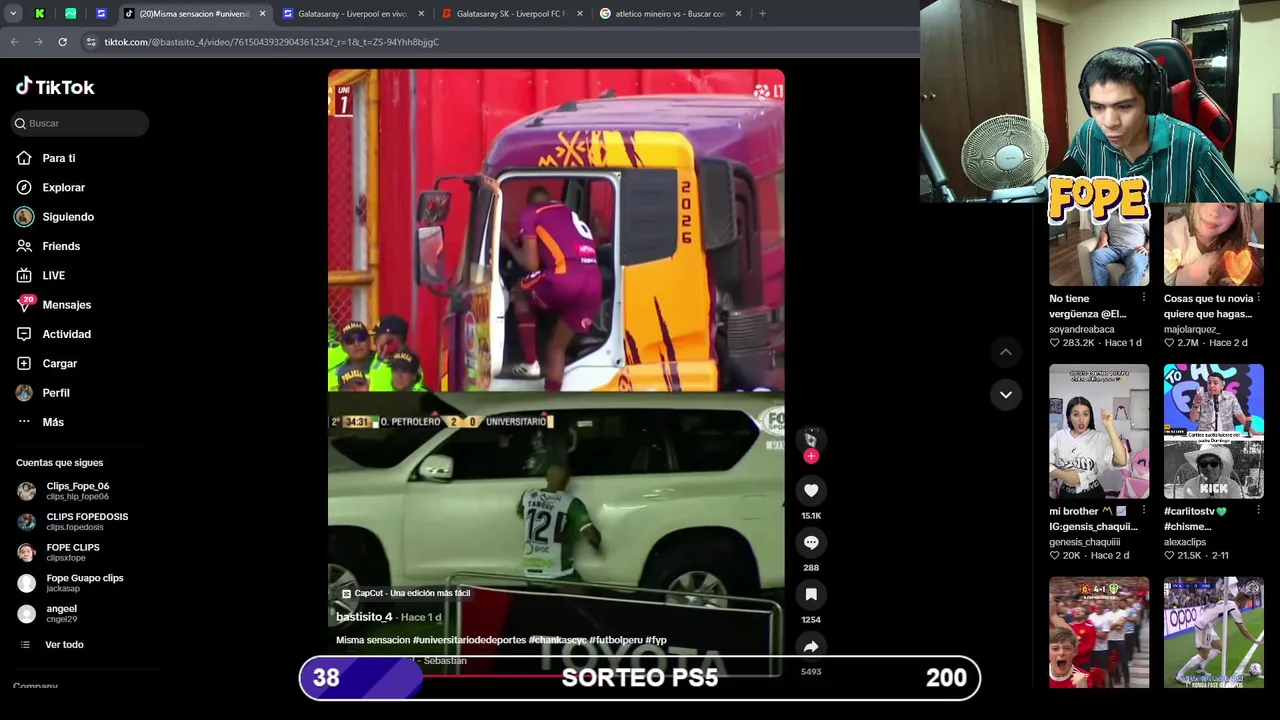Image resolution: width=1280 pixels, height=720 pixels.
Task: Open the tab search dropdown arrow
Action: [12, 14]
